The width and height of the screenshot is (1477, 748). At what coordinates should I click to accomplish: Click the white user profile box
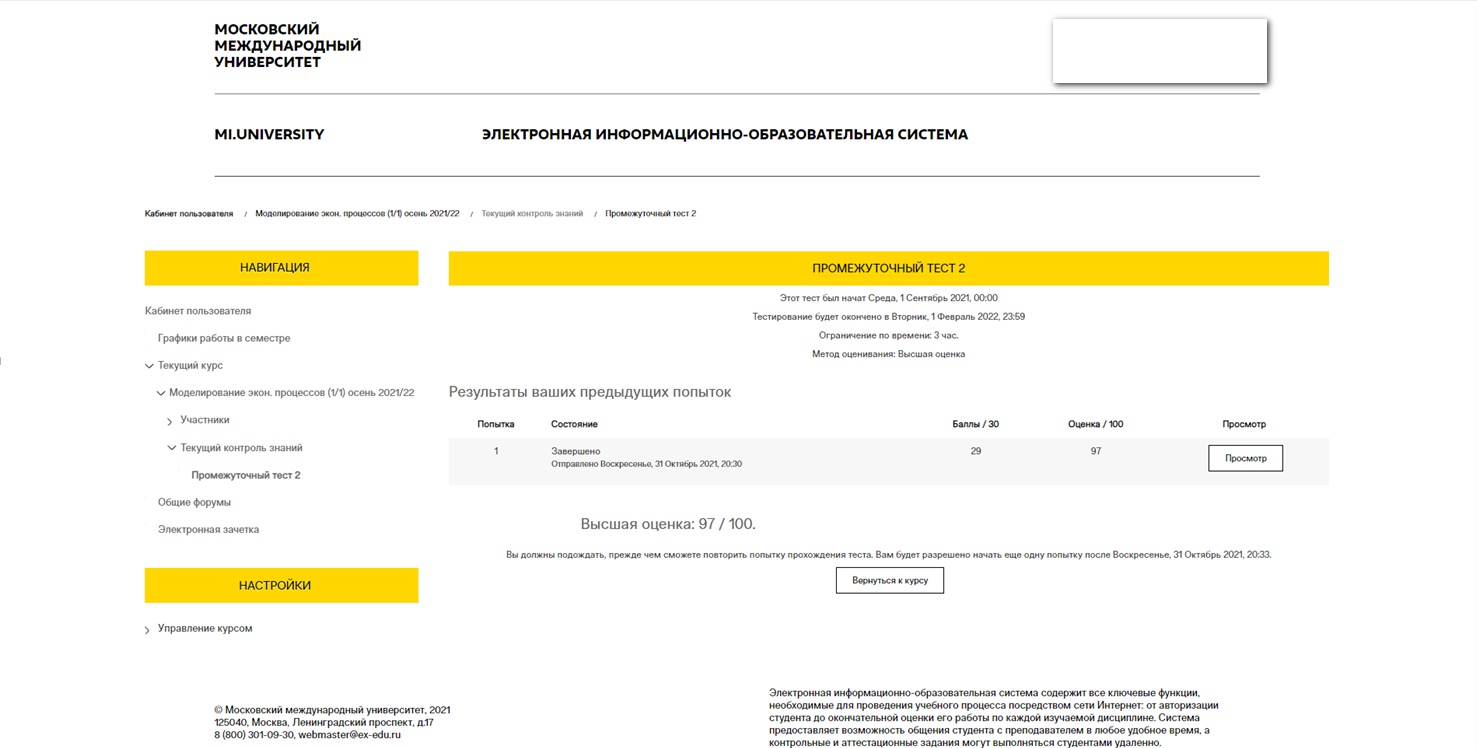click(1159, 50)
